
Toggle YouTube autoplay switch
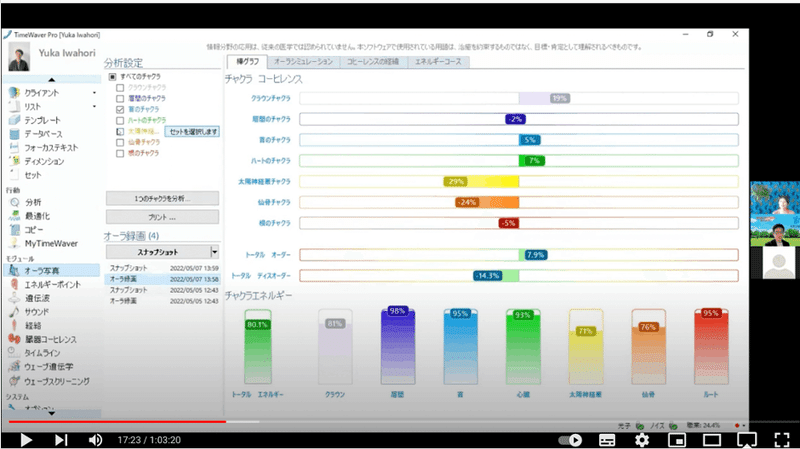coord(570,440)
